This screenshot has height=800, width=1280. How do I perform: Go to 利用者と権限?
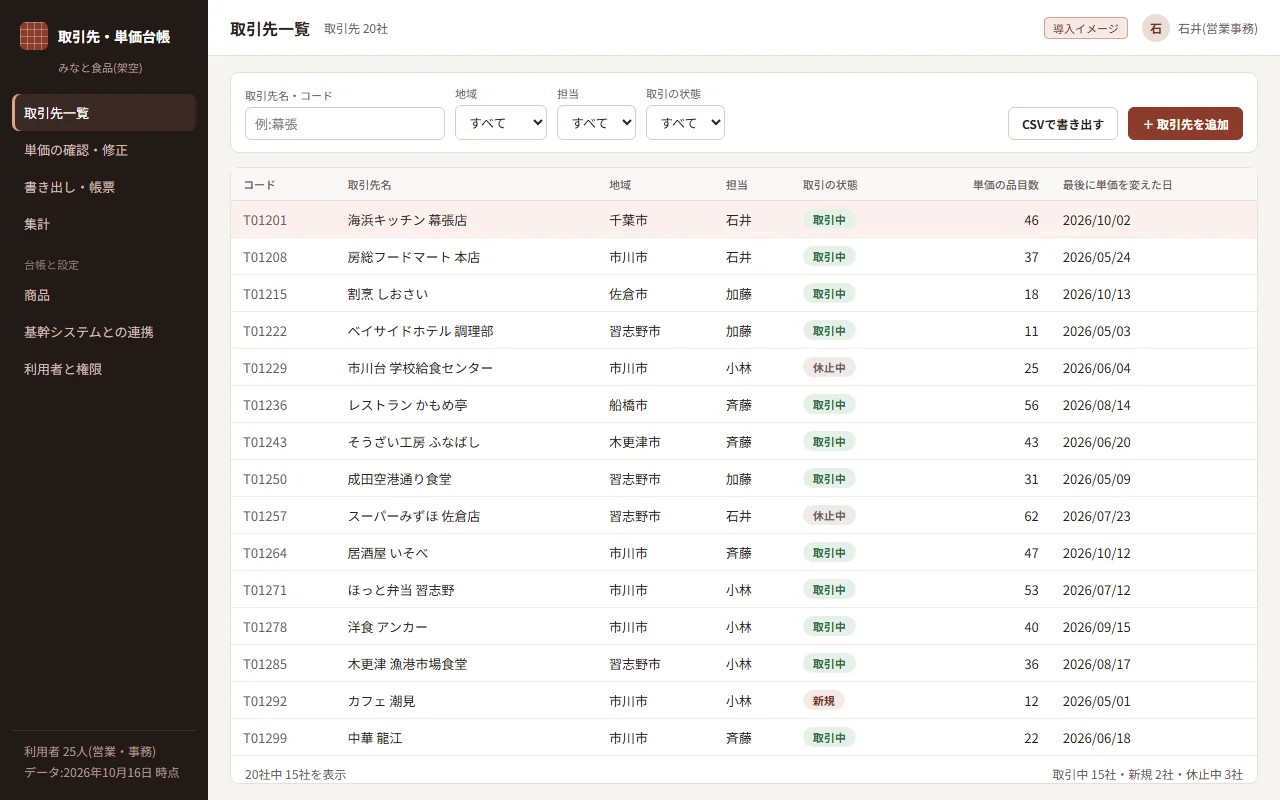click(x=104, y=369)
